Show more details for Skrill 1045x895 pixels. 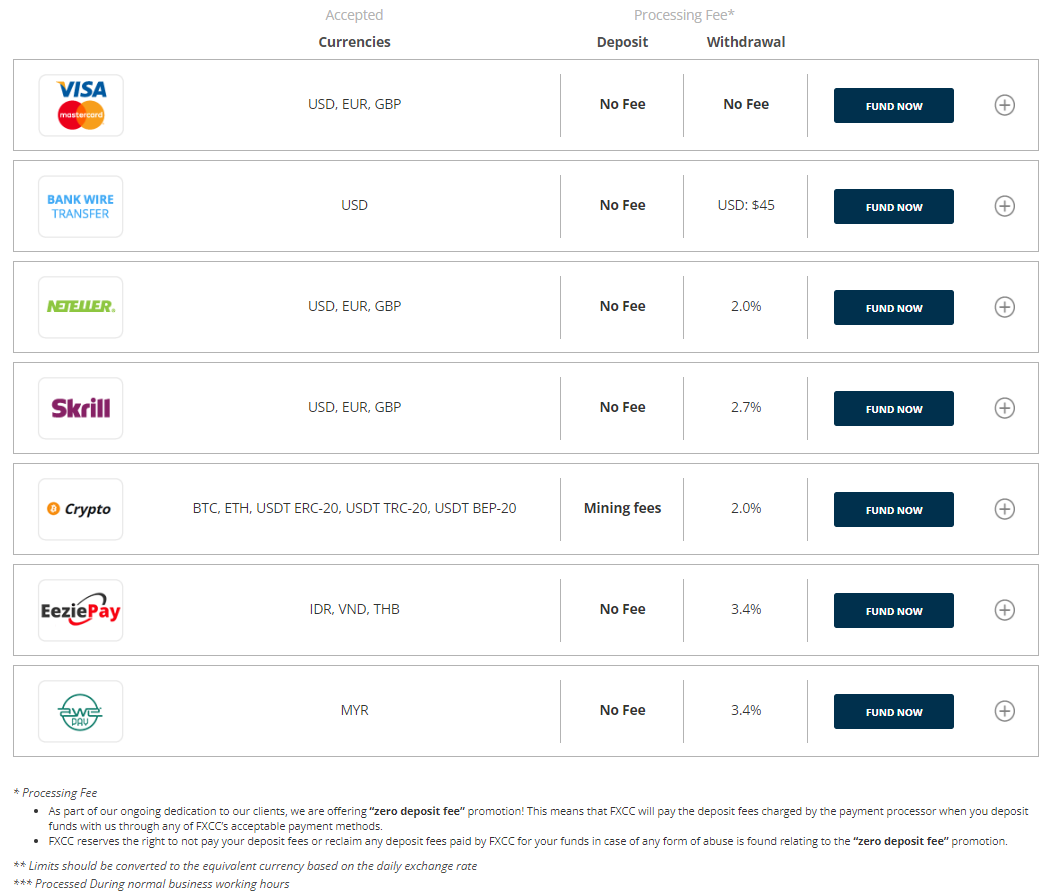[1005, 408]
